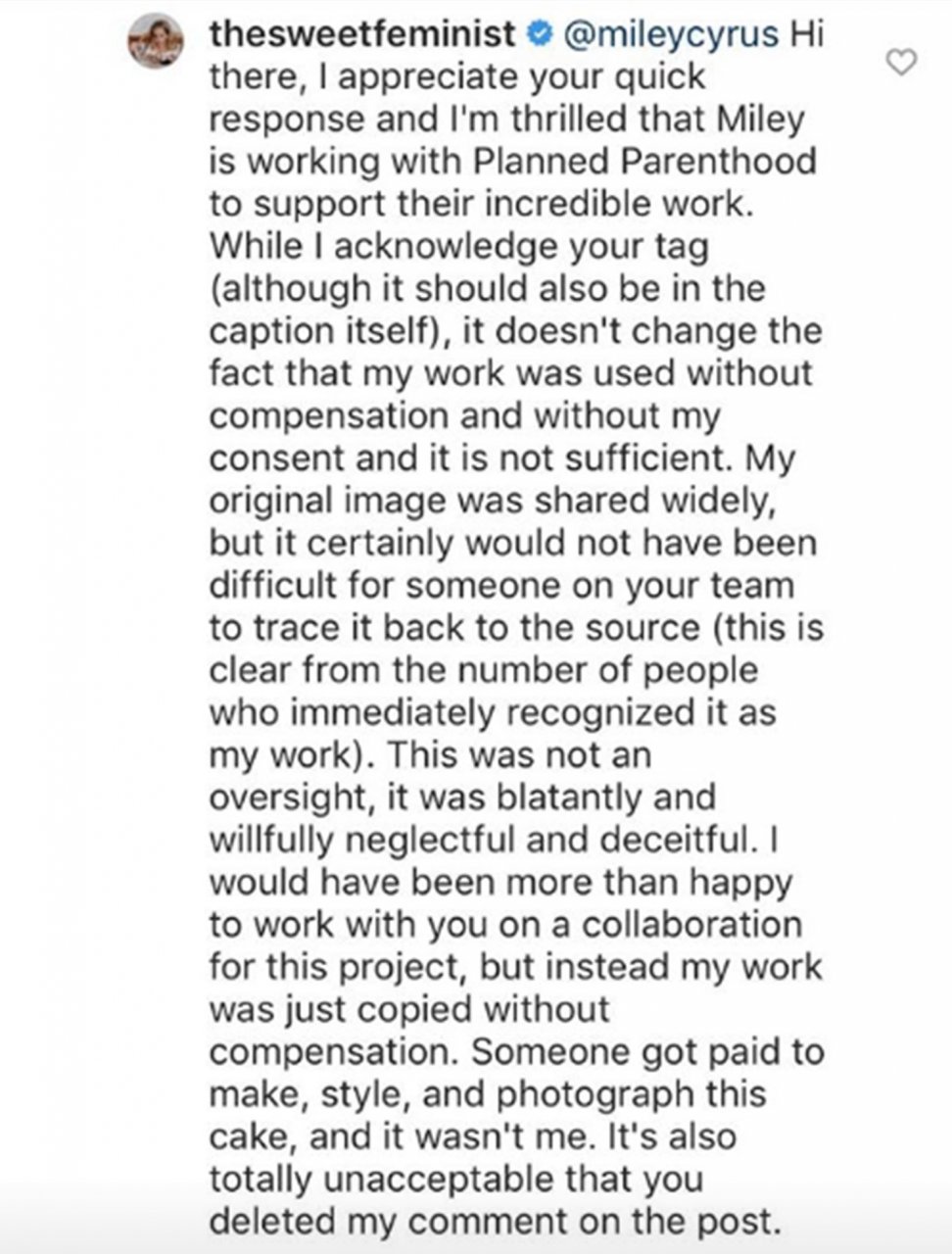Screen dimensions: 952x1254
Task: Click the word "photograph" in the comment
Action: coord(583,1093)
